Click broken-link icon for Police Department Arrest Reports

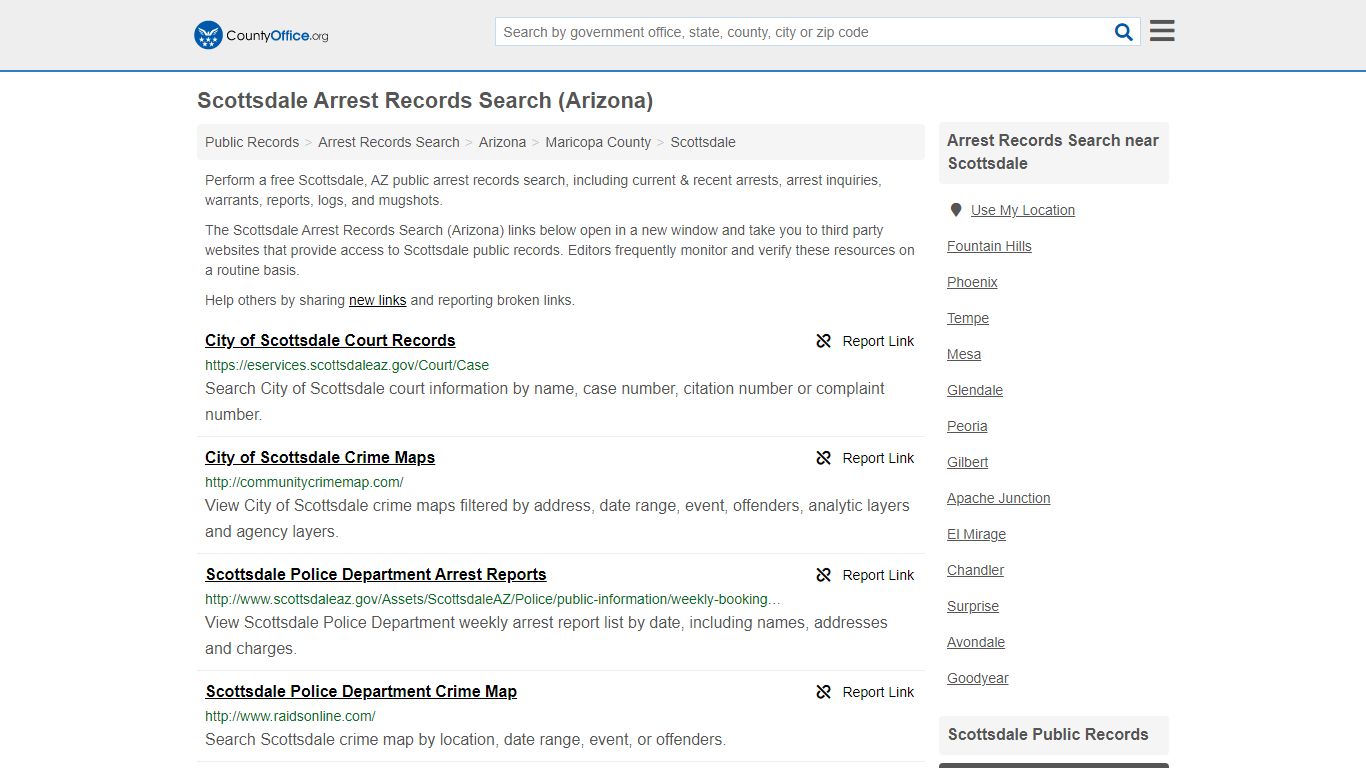click(x=823, y=575)
